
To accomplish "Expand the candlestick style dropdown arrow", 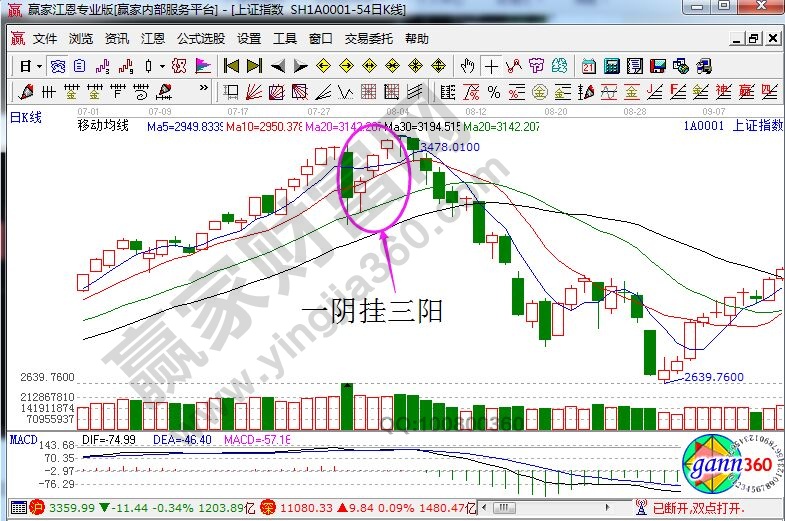I will [161, 67].
